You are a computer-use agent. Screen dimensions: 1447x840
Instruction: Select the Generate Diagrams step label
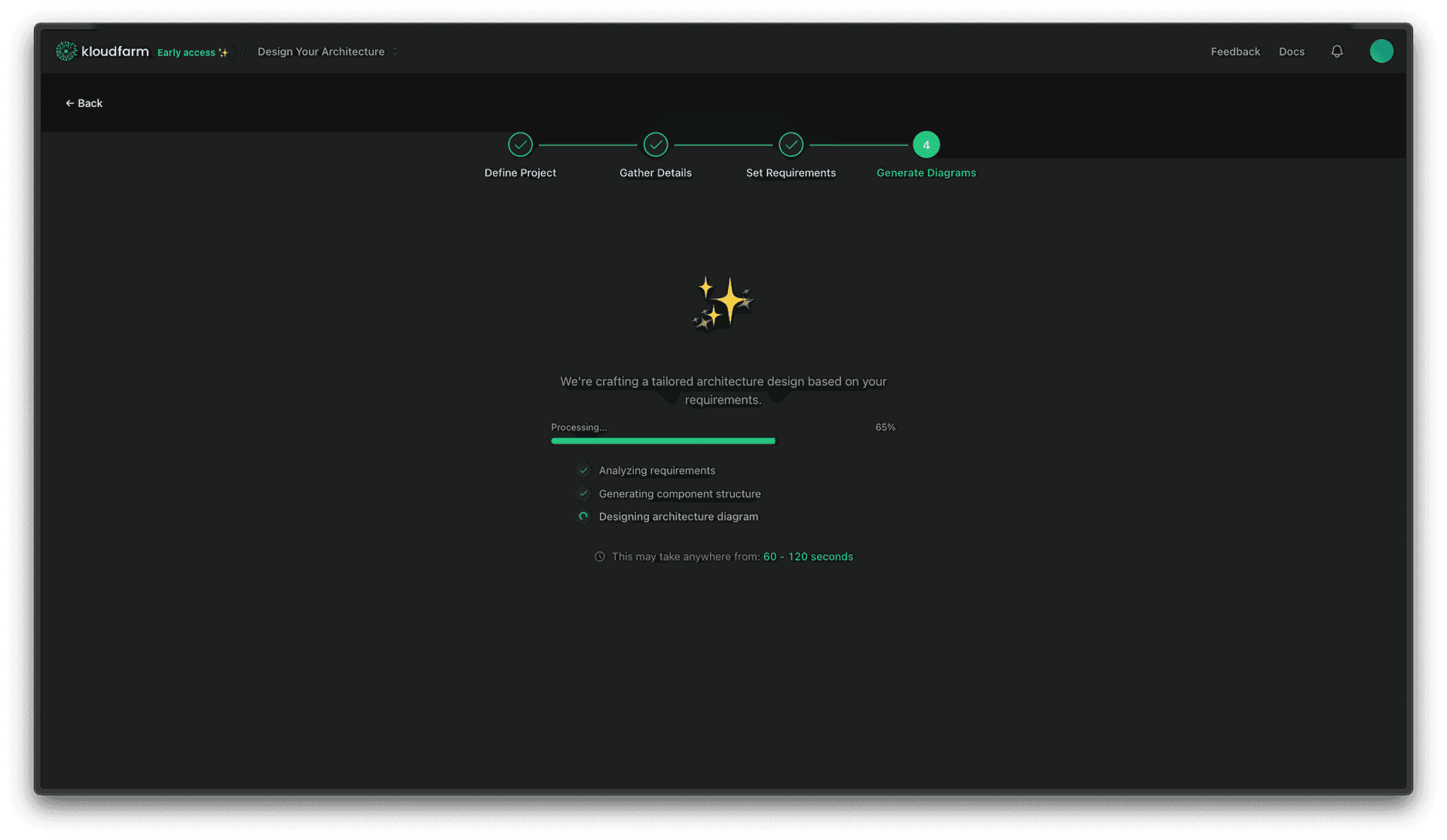click(x=925, y=173)
